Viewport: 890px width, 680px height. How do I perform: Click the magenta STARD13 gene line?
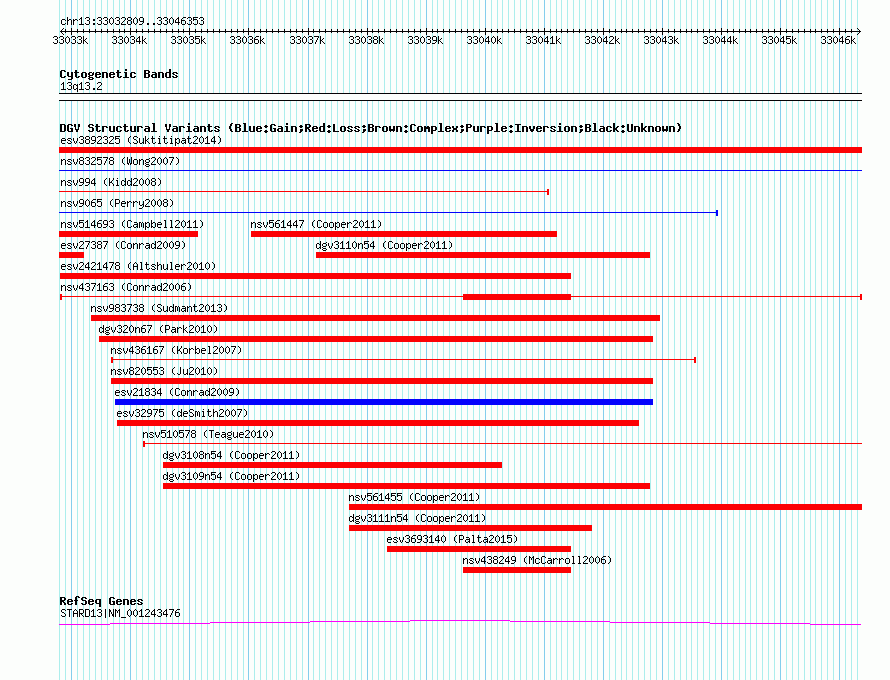pos(460,623)
